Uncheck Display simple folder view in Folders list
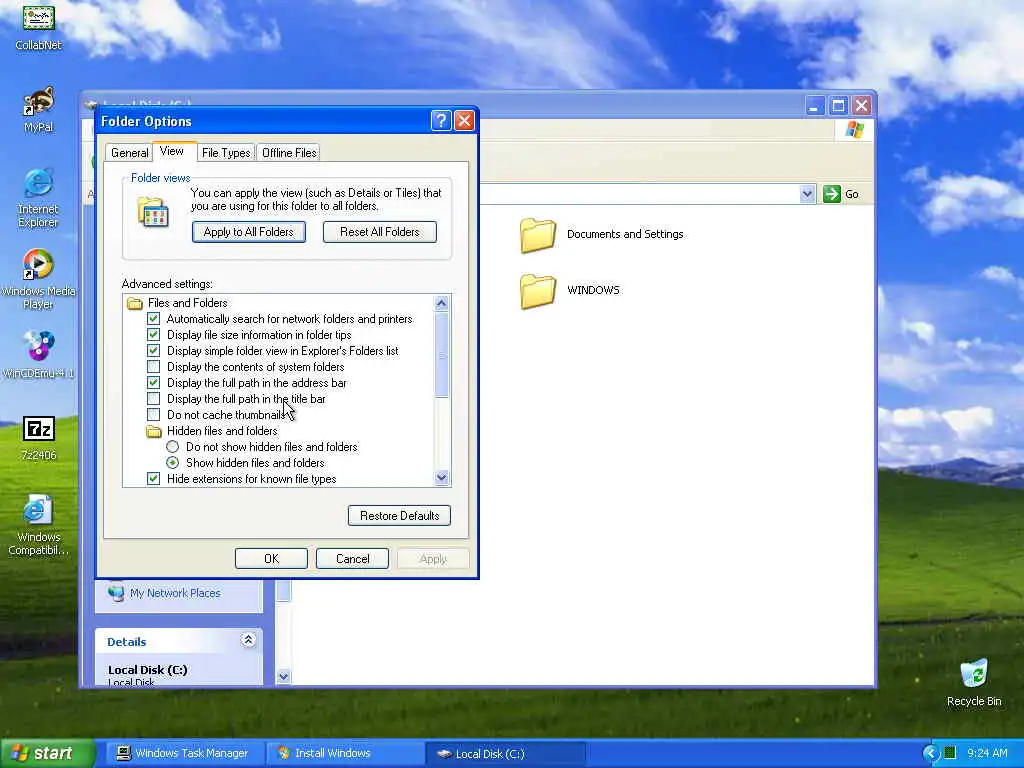 pyautogui.click(x=153, y=351)
